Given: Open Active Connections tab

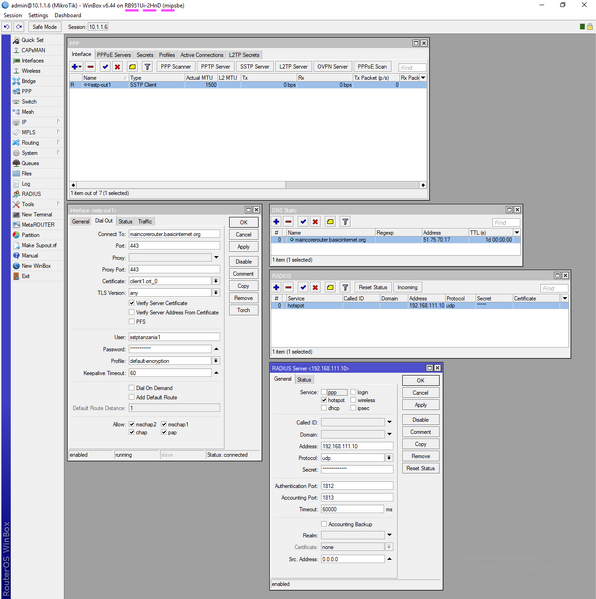Looking at the screenshot, I should 202,55.
